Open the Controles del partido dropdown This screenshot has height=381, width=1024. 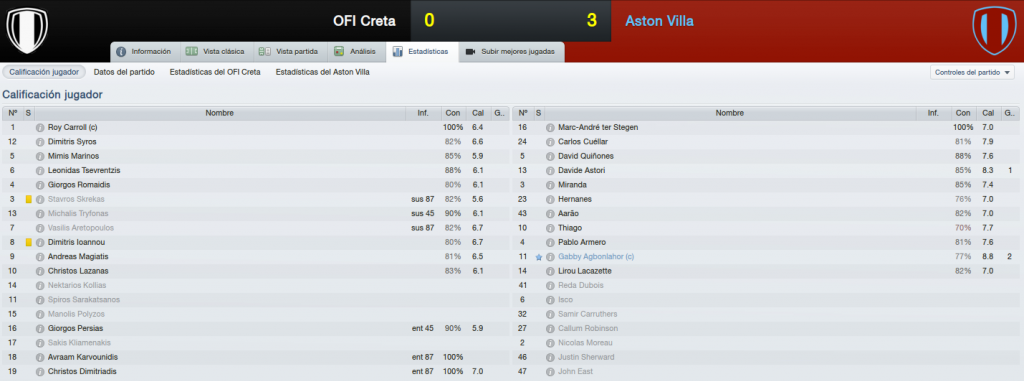pyautogui.click(x=972, y=73)
